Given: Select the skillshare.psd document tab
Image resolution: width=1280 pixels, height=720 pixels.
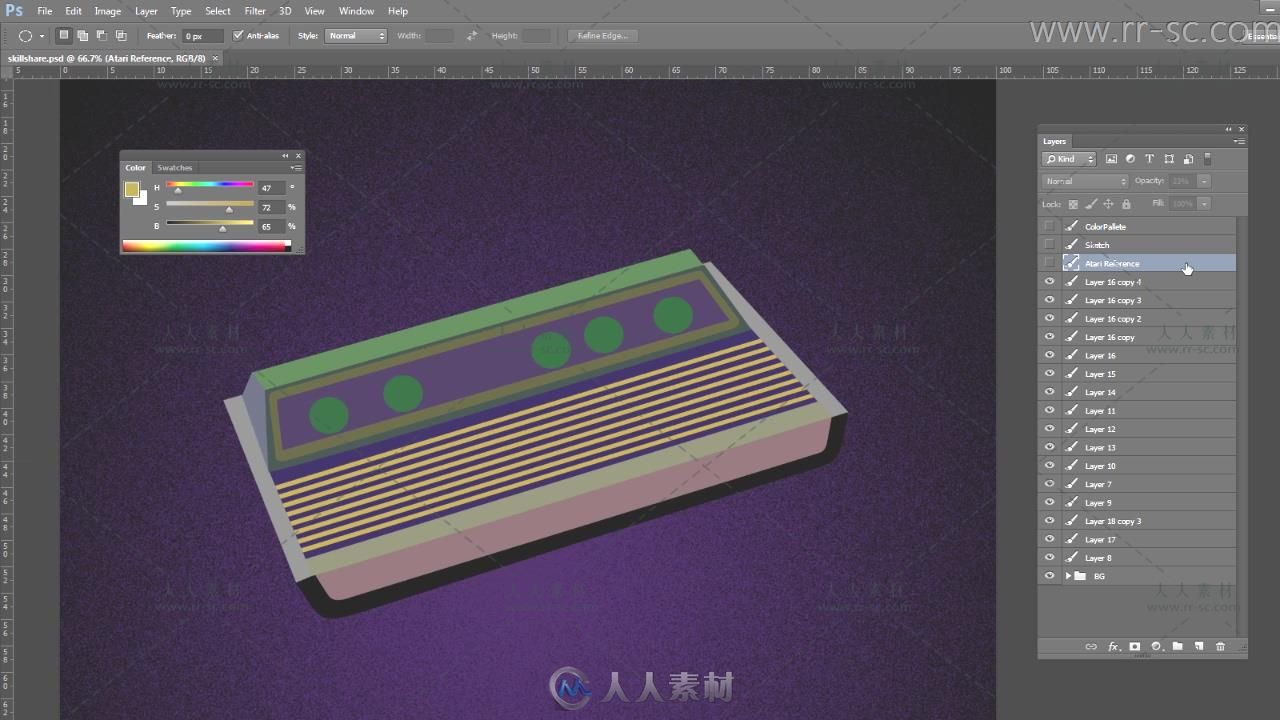Looking at the screenshot, I should pyautogui.click(x=107, y=58).
